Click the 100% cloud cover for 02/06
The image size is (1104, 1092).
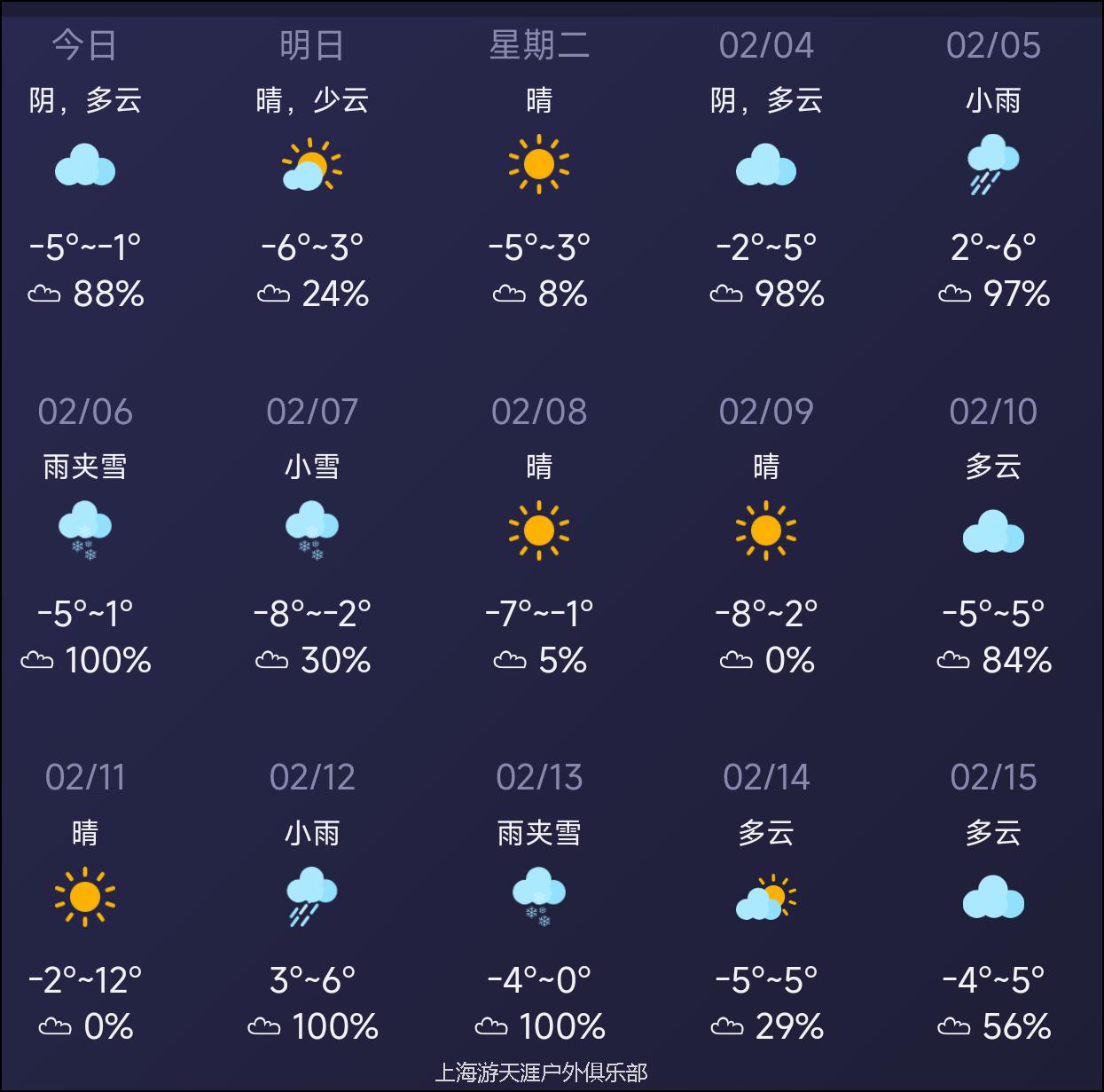point(108,660)
